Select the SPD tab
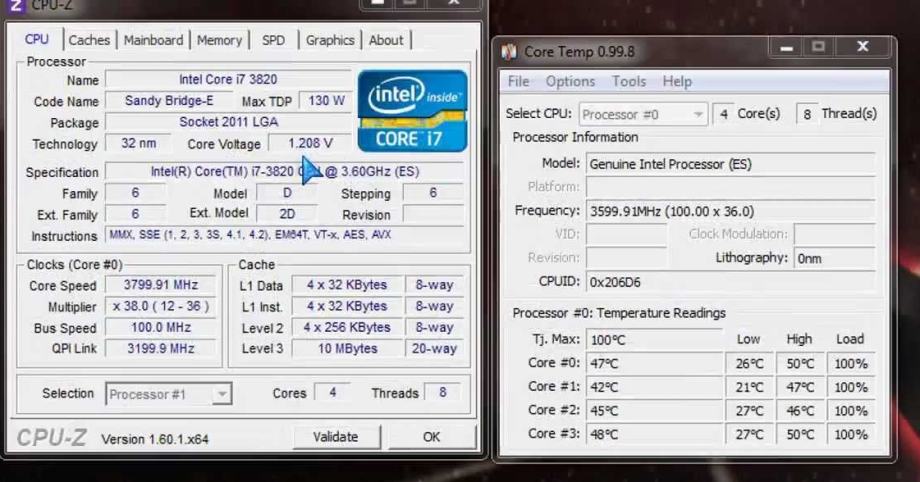920x482 pixels. click(x=273, y=40)
